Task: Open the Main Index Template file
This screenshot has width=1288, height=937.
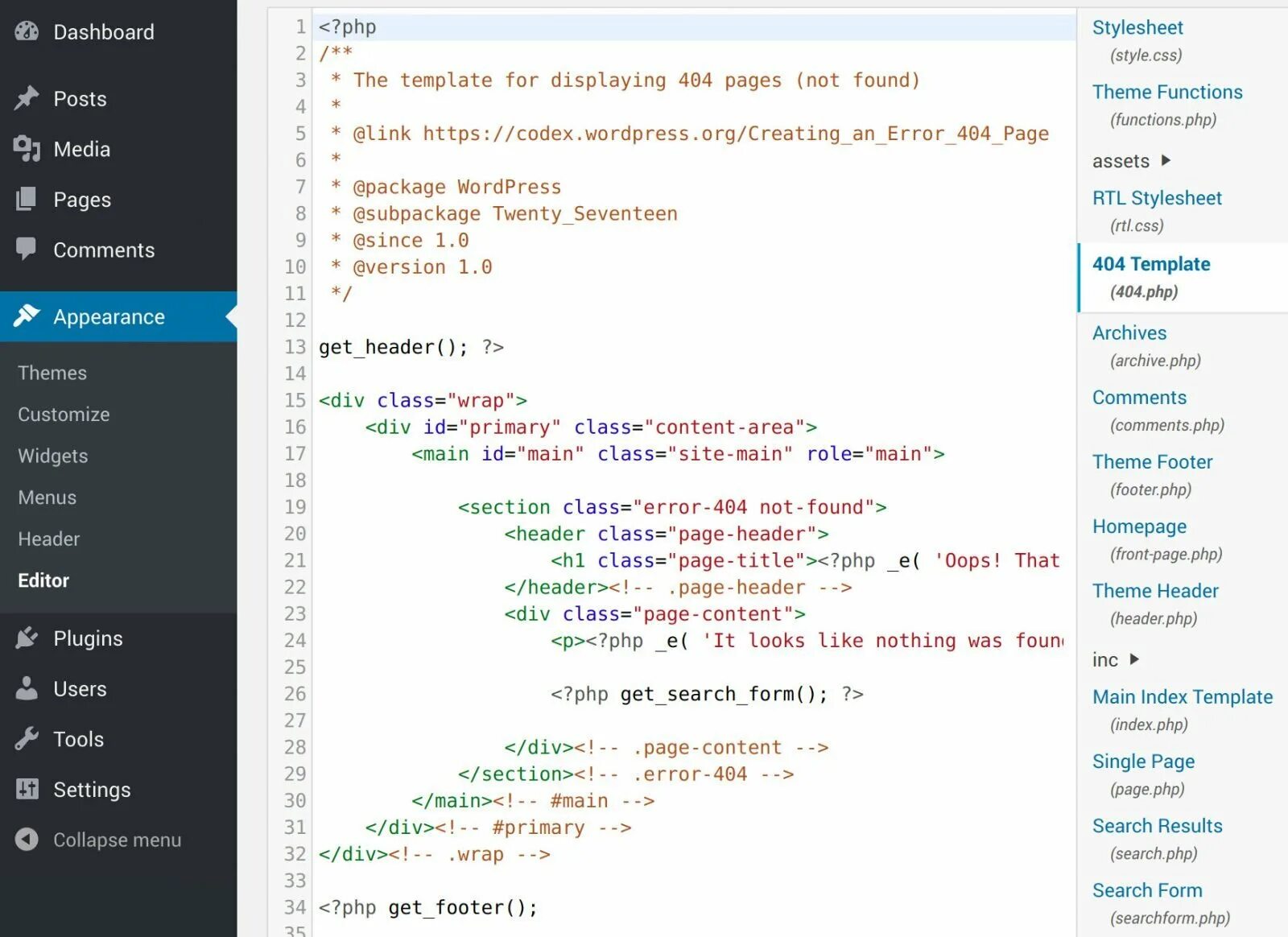Action: click(1183, 696)
